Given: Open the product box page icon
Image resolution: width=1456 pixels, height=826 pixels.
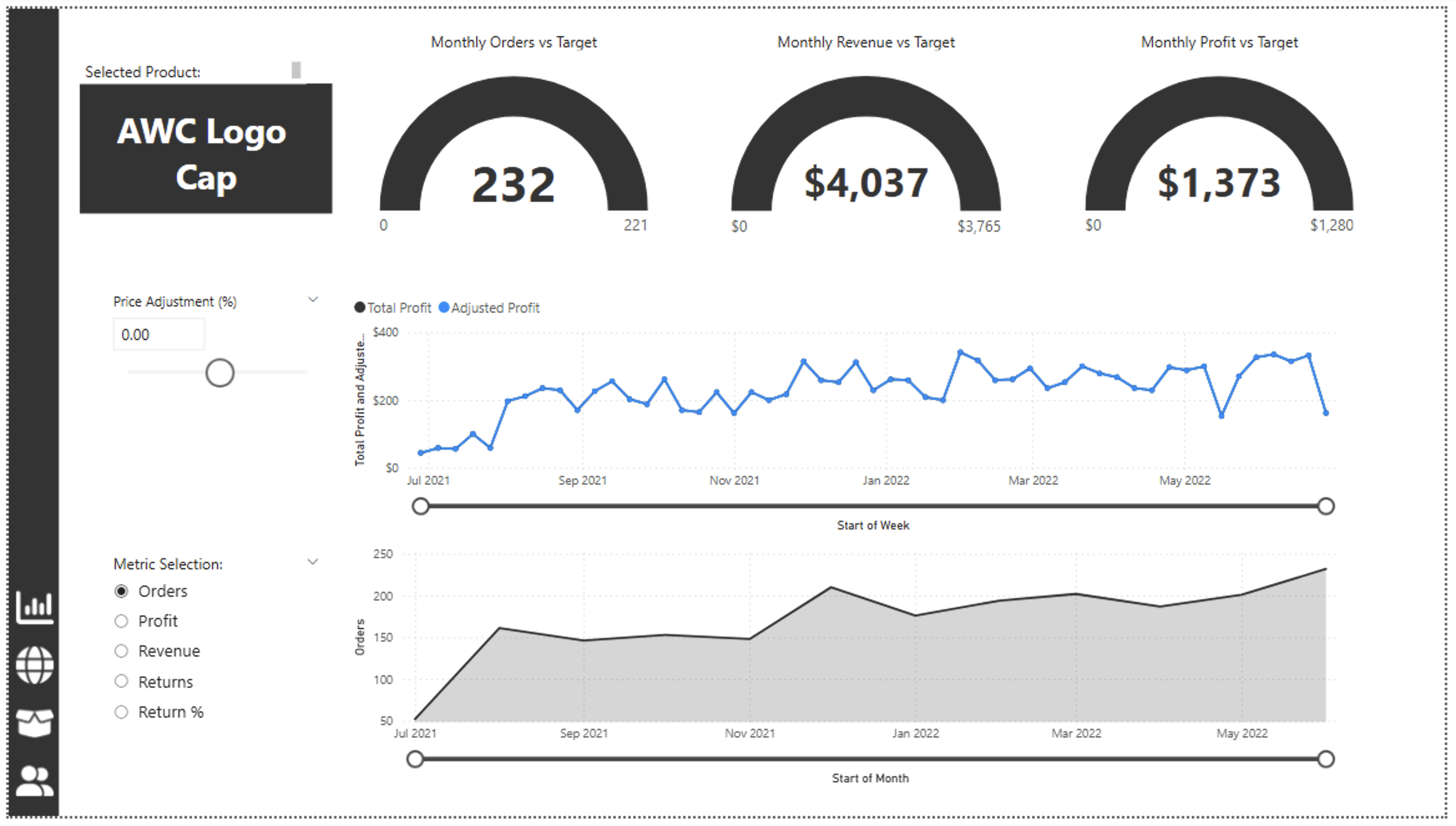Looking at the screenshot, I should (34, 723).
